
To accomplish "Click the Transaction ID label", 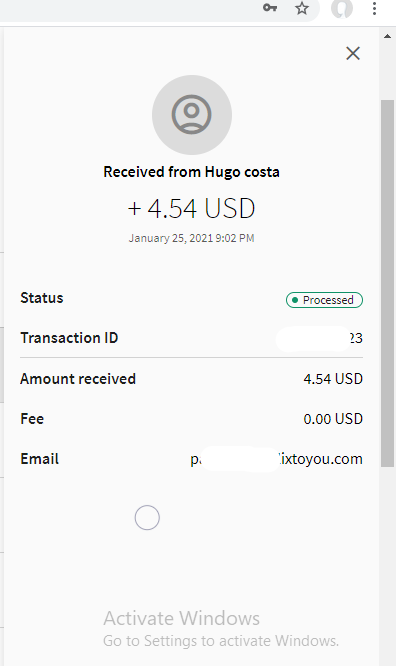I will coord(69,338).
